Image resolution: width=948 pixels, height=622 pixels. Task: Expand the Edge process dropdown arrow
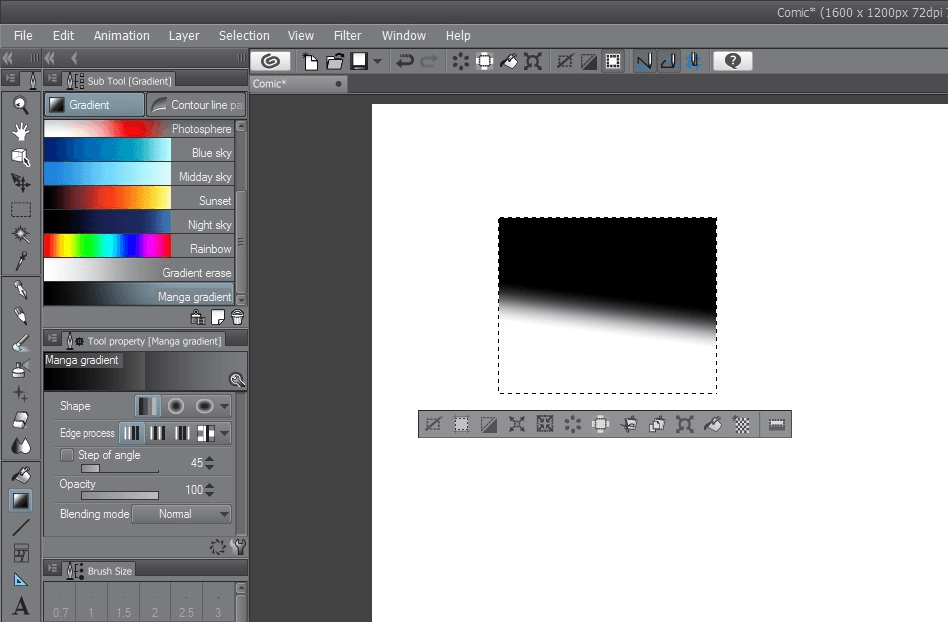pyautogui.click(x=224, y=433)
